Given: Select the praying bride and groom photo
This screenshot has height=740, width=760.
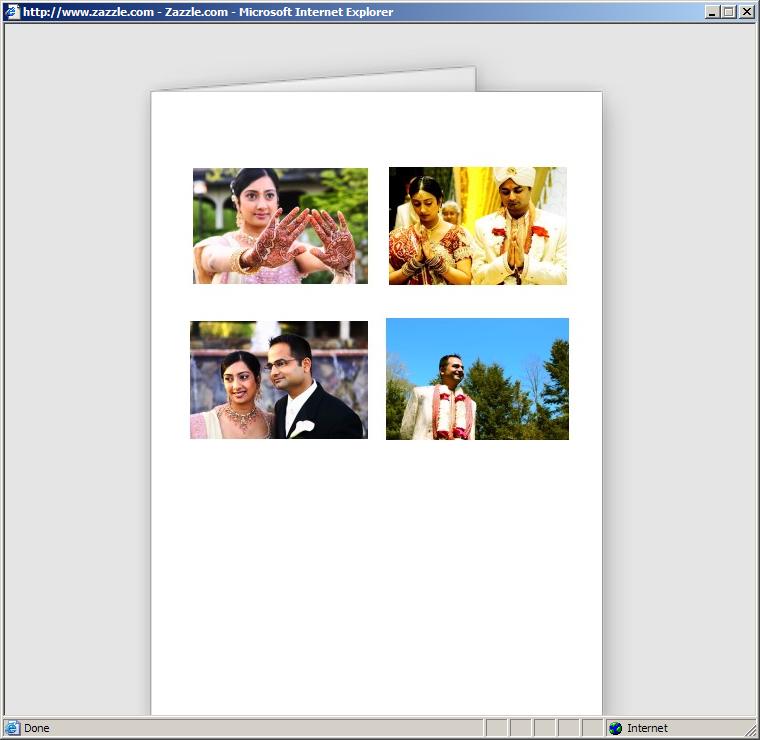Looking at the screenshot, I should pyautogui.click(x=478, y=226).
